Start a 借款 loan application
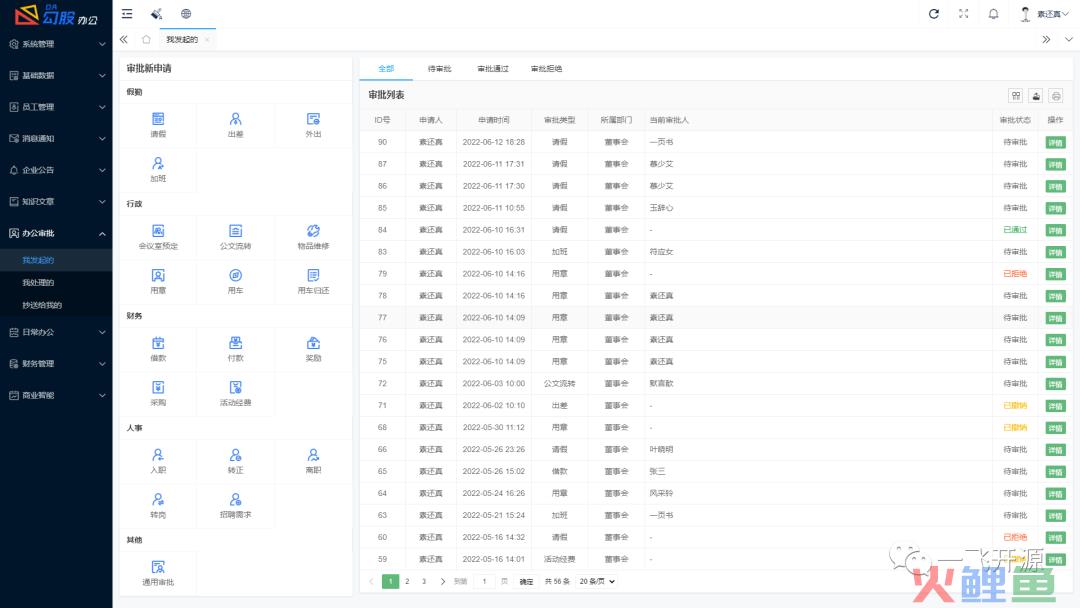 pos(158,349)
